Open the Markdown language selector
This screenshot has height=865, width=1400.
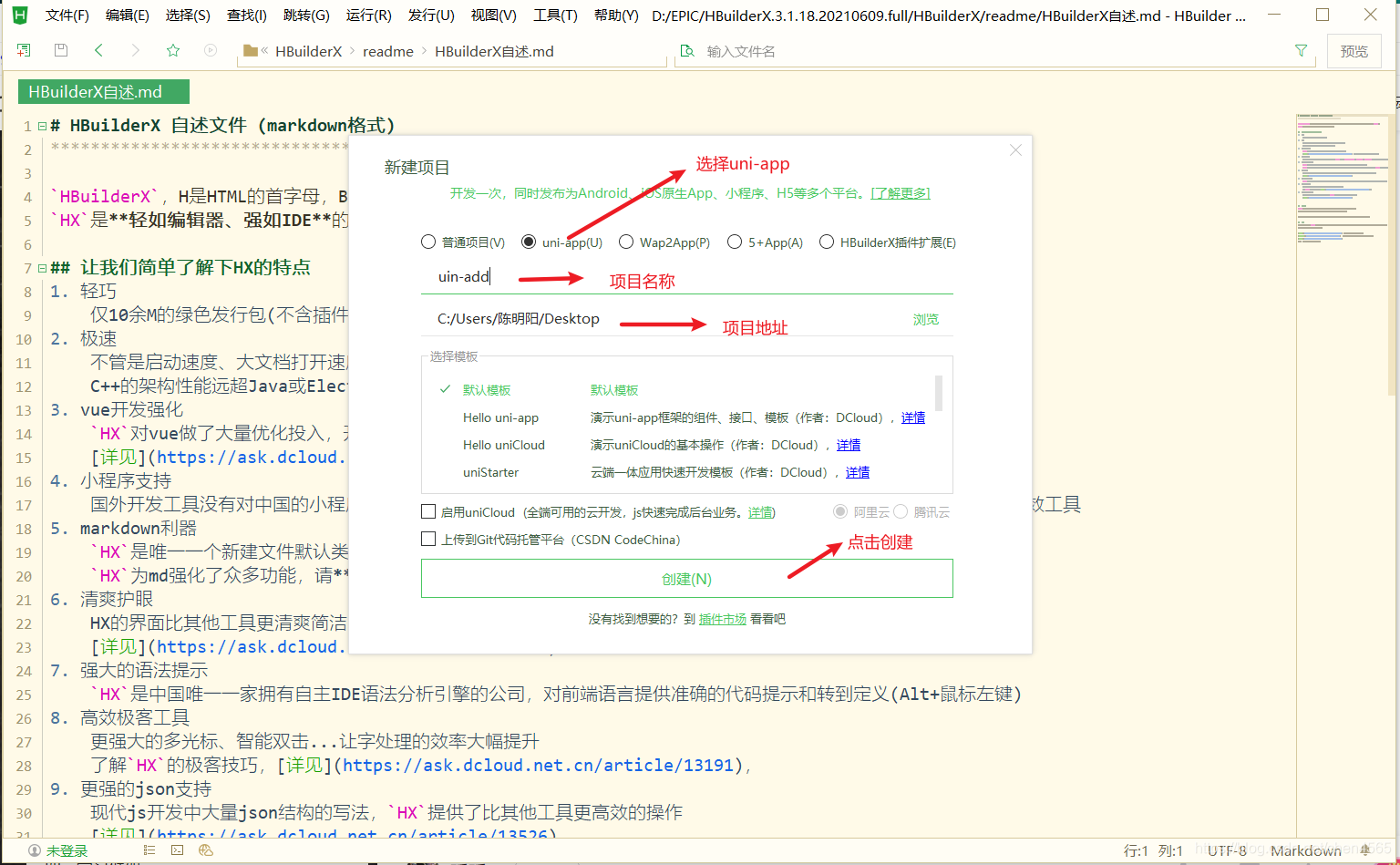(1306, 850)
